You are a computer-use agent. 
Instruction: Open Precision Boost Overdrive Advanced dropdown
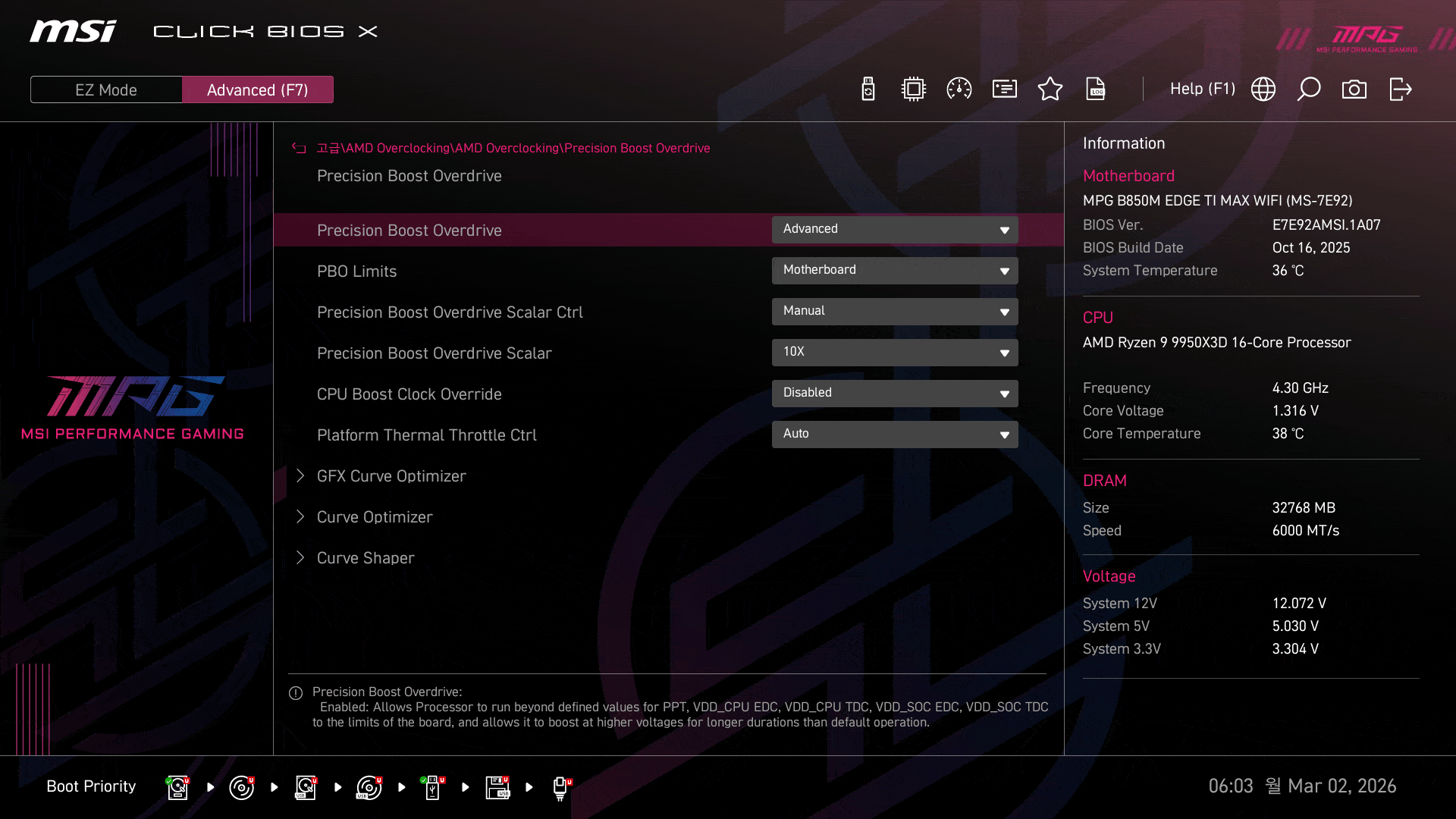tap(895, 230)
